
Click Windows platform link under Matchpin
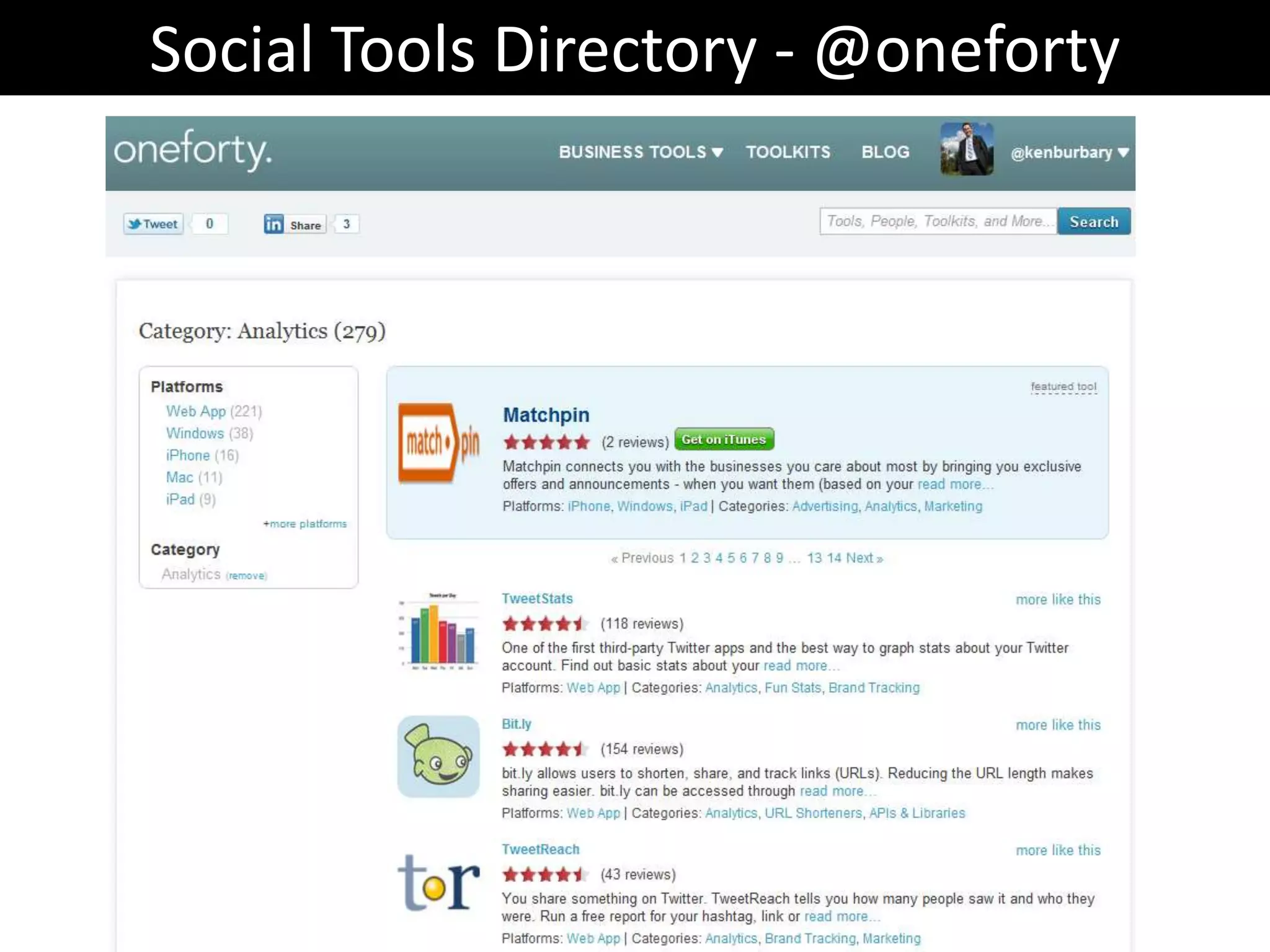[x=644, y=506]
